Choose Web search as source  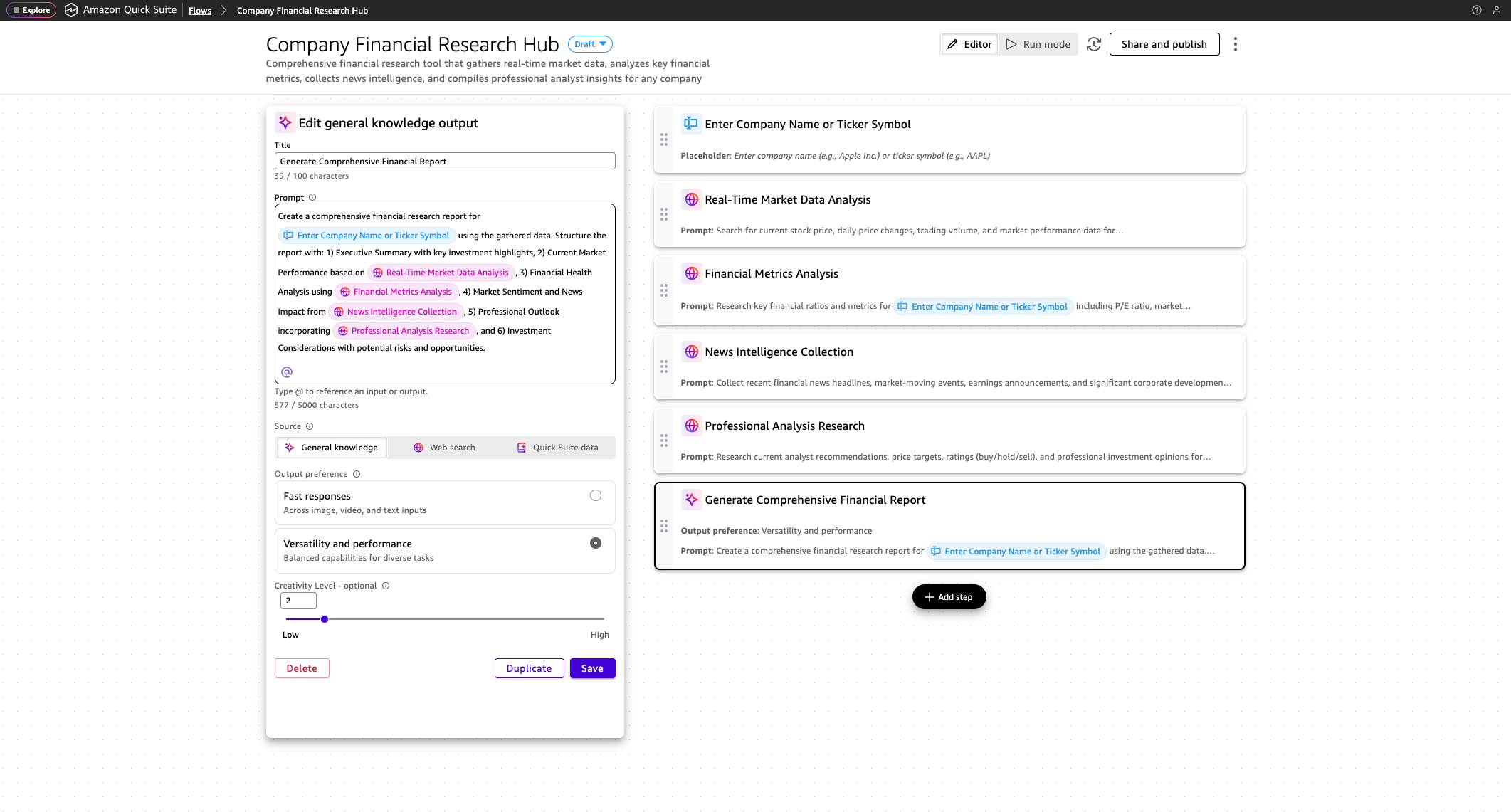pos(444,448)
